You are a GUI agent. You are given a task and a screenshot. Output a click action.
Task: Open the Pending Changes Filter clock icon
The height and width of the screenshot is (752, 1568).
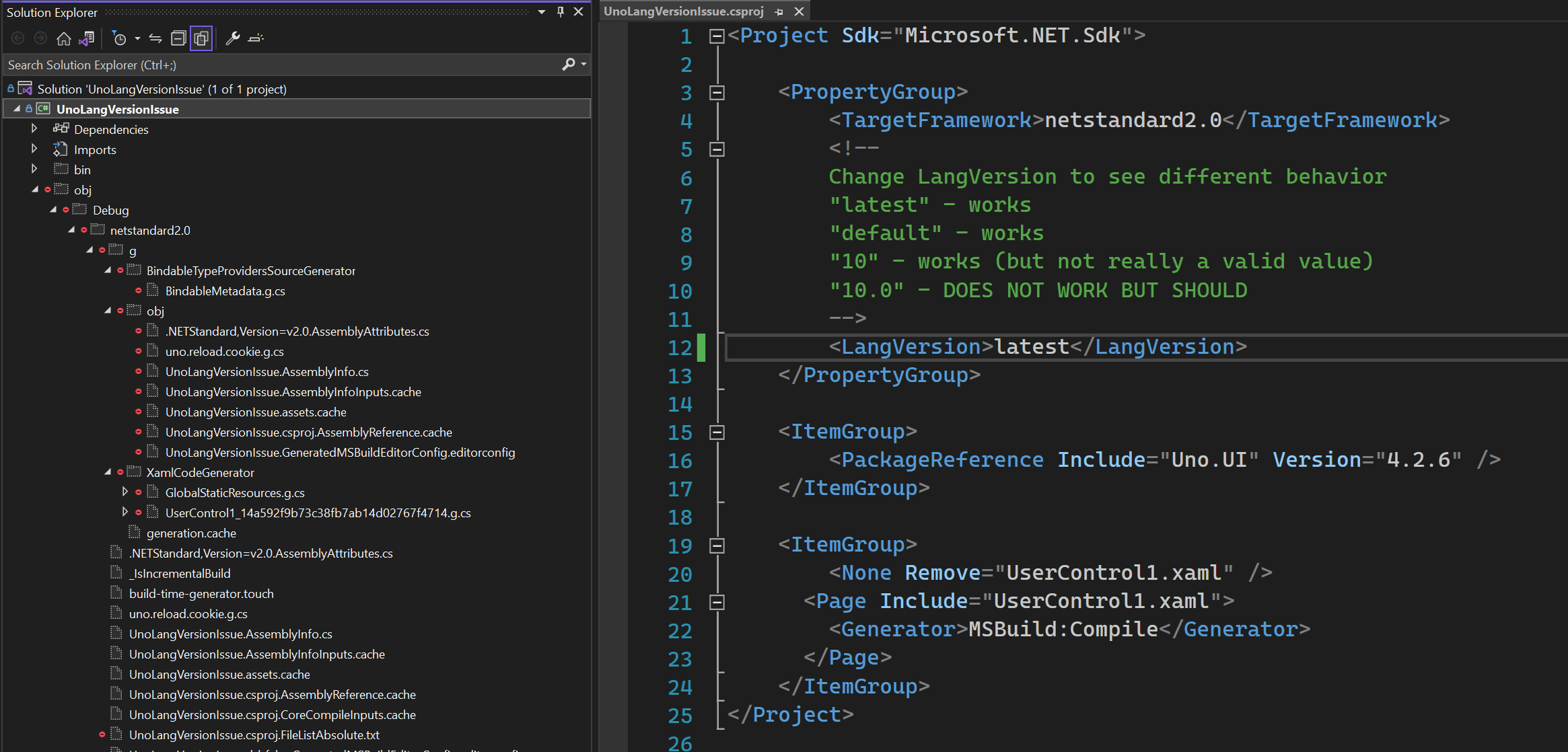[119, 38]
